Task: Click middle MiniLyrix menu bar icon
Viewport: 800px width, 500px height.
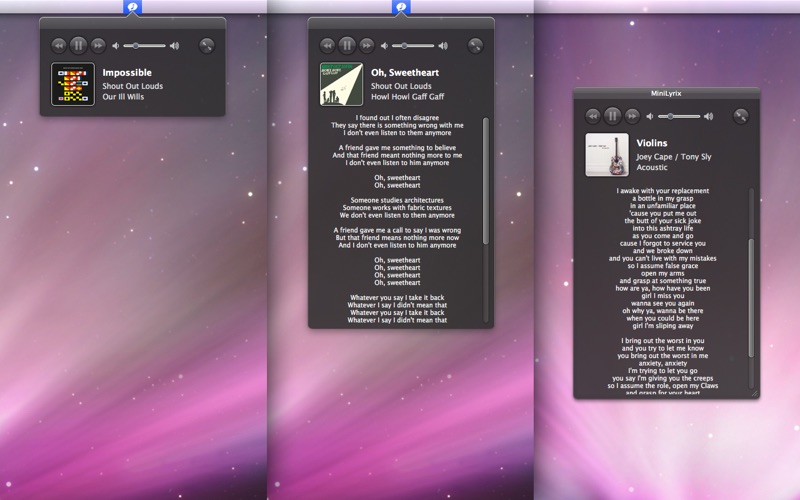Action: click(401, 7)
